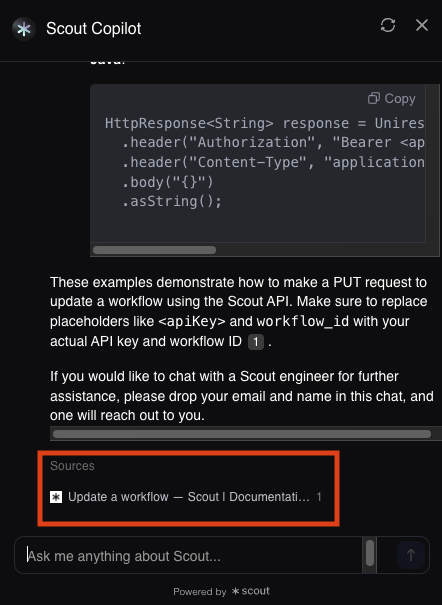Click the Scout Copilot title text
The image size is (442, 605).
click(x=94, y=29)
